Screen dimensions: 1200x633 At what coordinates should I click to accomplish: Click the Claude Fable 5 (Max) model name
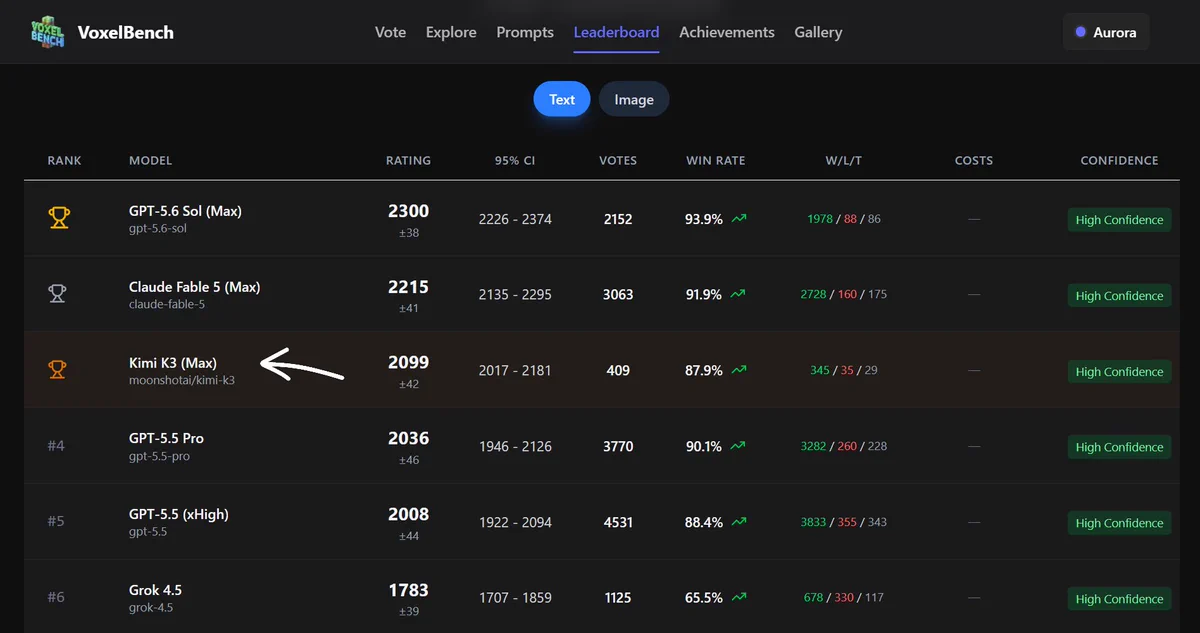pos(194,287)
